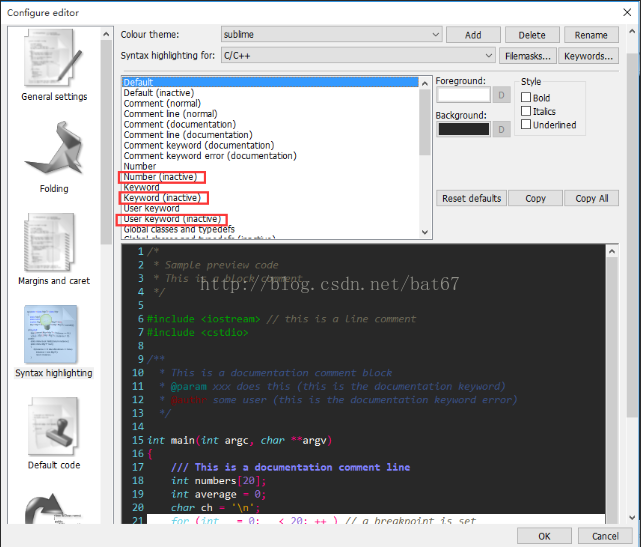The image size is (641, 547).
Task: Pick the Foreground colour swatch
Action: tap(463, 95)
